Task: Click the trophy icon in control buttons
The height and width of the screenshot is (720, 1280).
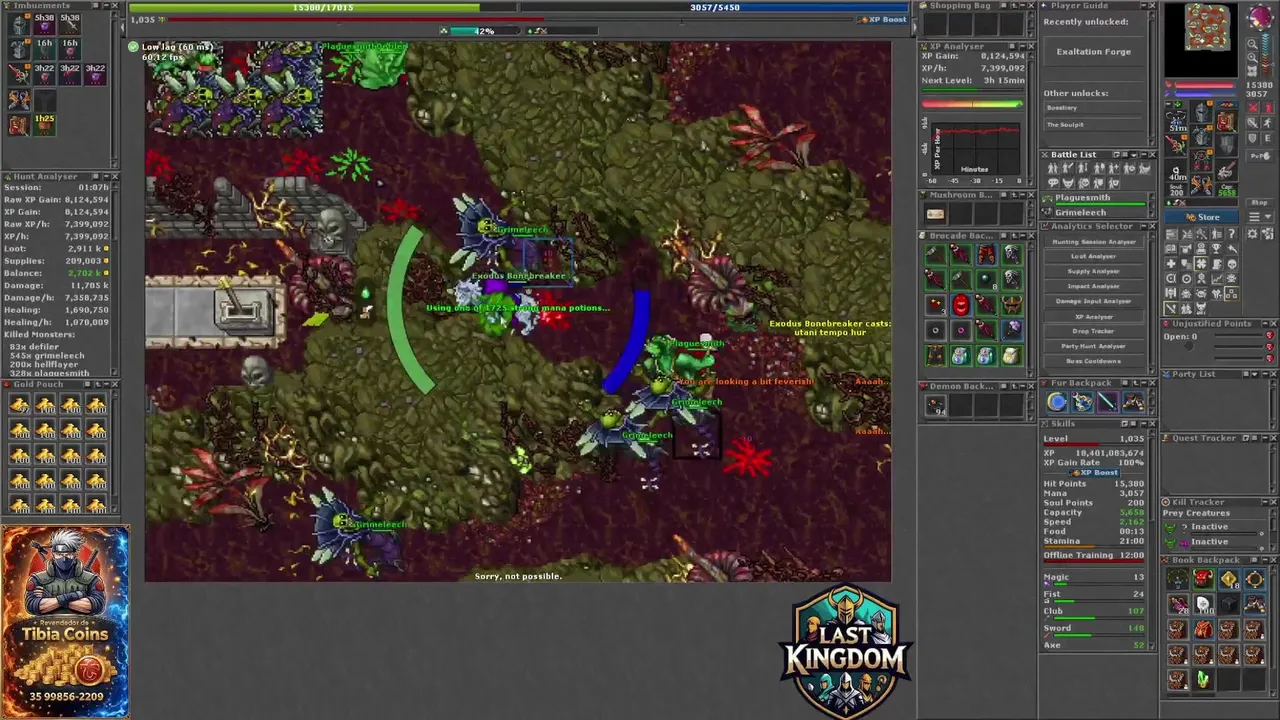Action: click(1216, 248)
